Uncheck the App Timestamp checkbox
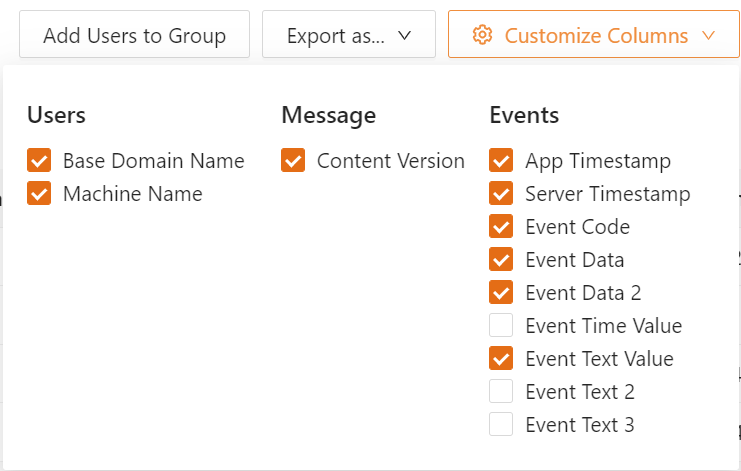 coord(501,160)
